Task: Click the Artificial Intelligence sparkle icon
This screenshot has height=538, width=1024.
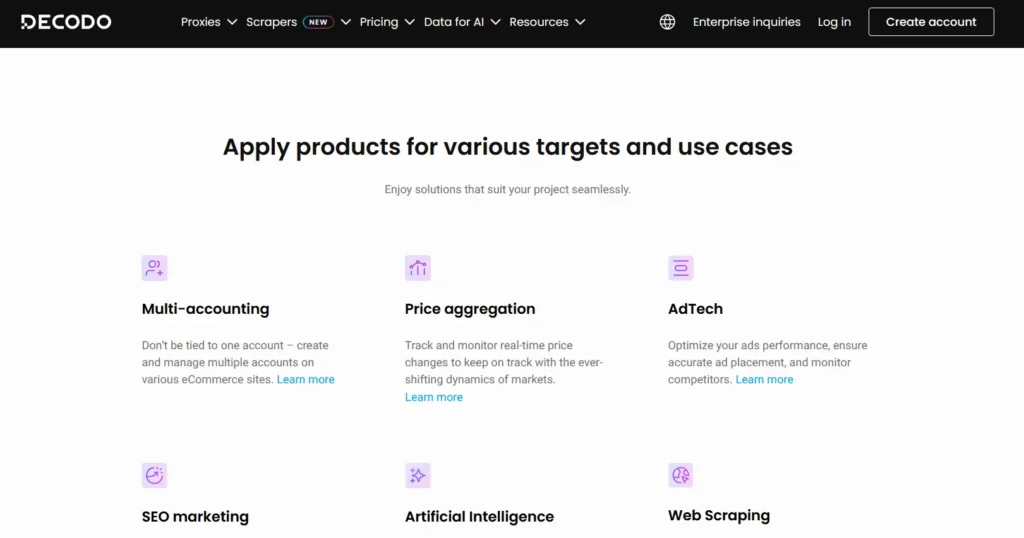Action: [x=418, y=475]
